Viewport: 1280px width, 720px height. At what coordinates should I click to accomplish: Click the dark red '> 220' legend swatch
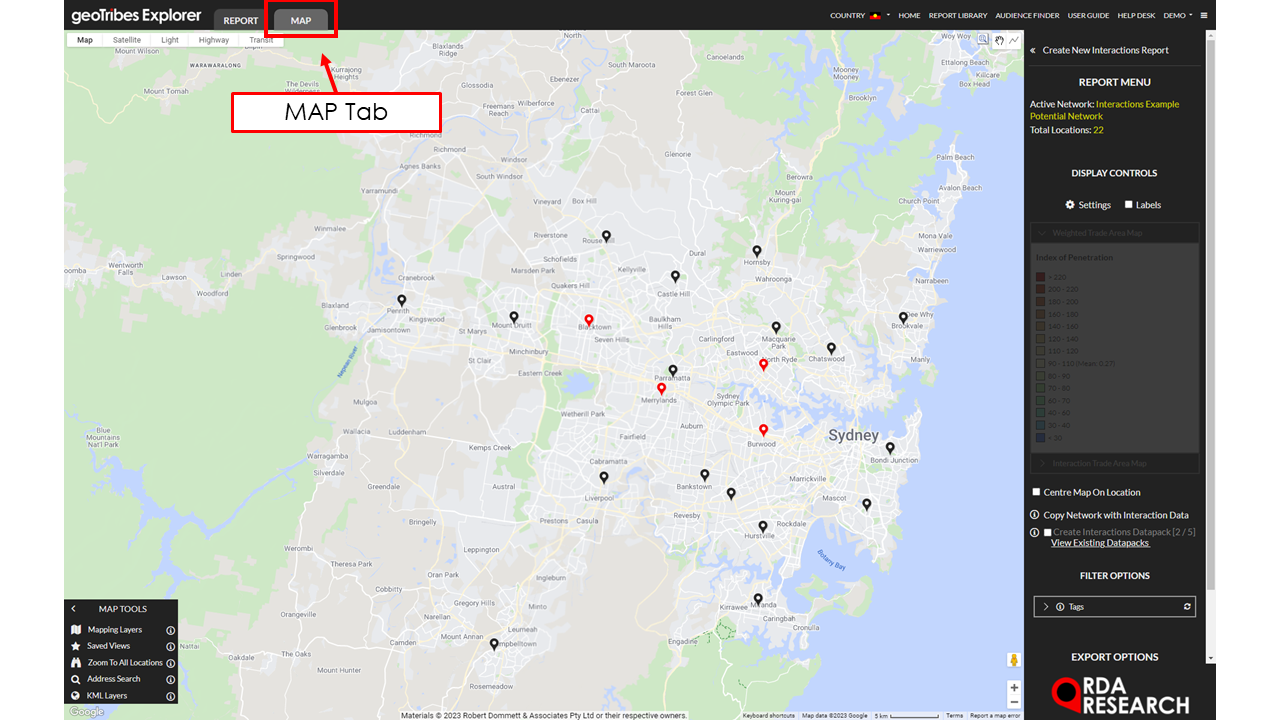(x=1040, y=277)
